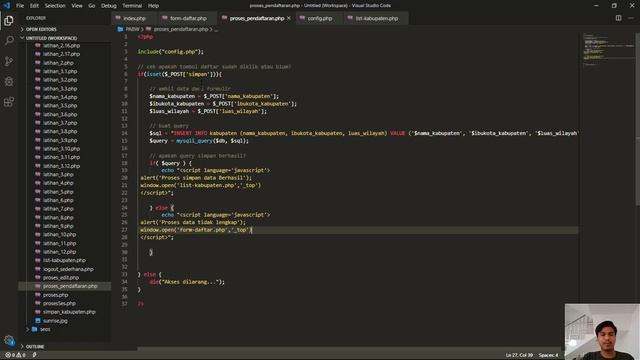The image size is (640, 360).
Task: Open the Run and Debug view icon
Action: (9, 81)
